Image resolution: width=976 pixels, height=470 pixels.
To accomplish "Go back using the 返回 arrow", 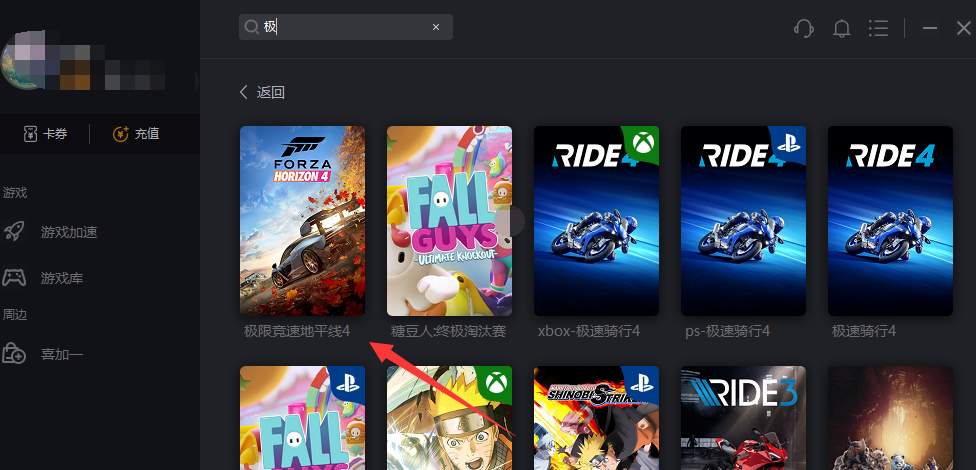I will (243, 92).
